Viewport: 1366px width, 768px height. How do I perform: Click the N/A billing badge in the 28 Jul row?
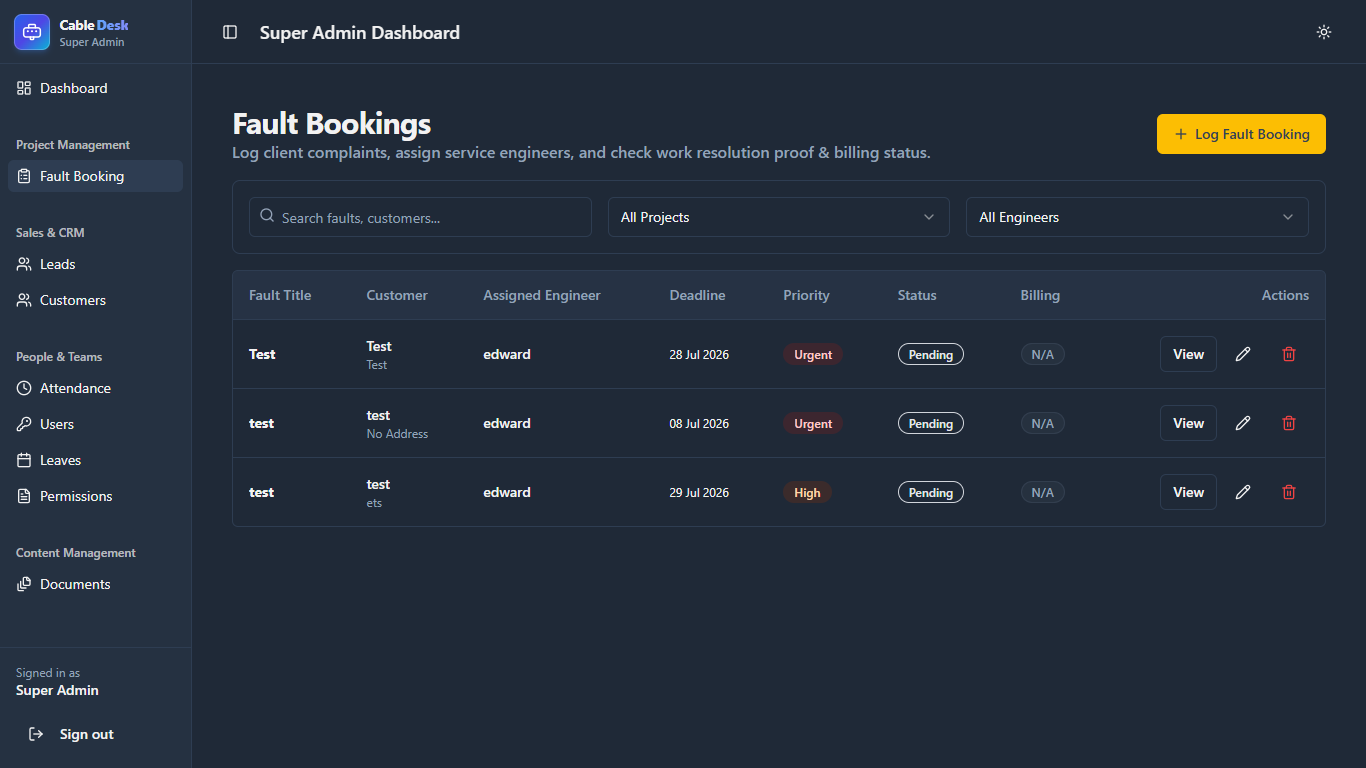(1043, 354)
